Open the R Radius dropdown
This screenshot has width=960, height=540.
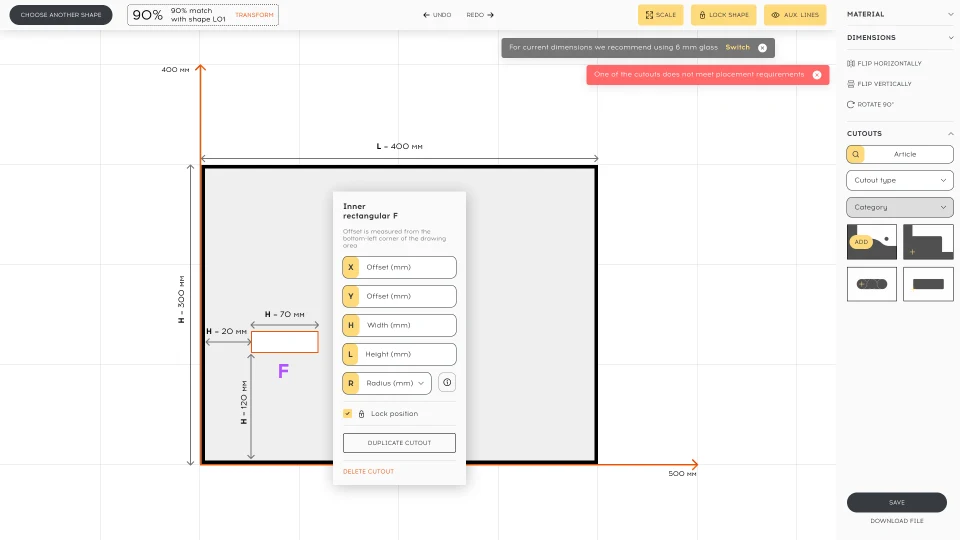(x=387, y=383)
